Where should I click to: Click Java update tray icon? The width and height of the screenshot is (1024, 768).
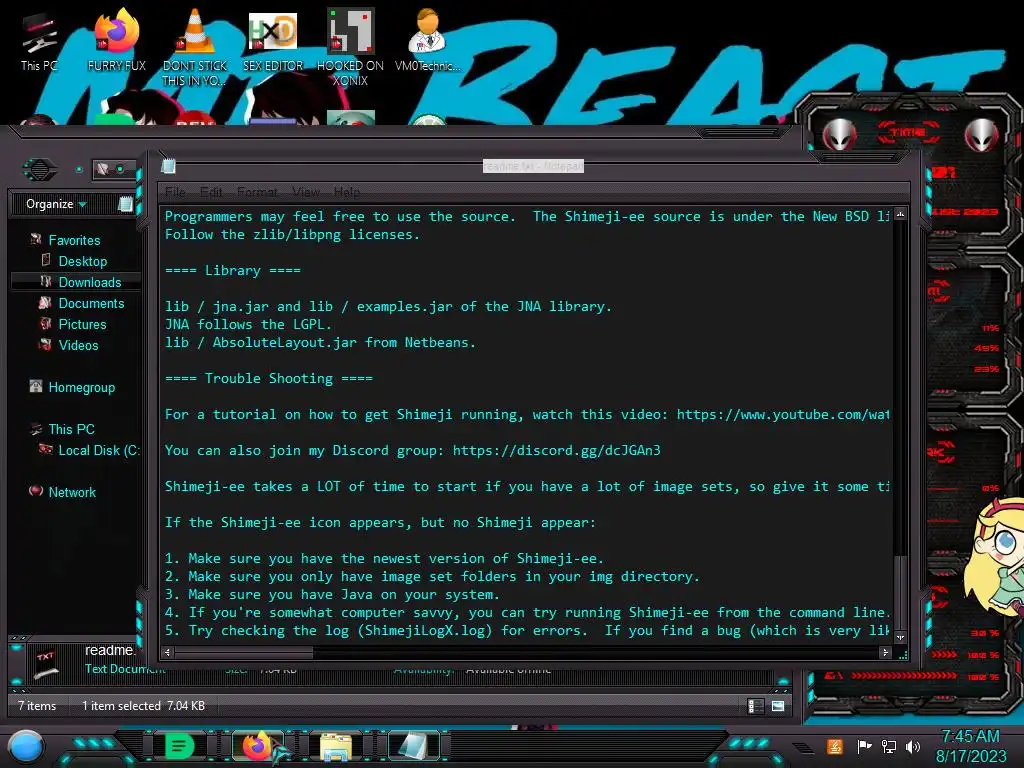point(835,746)
